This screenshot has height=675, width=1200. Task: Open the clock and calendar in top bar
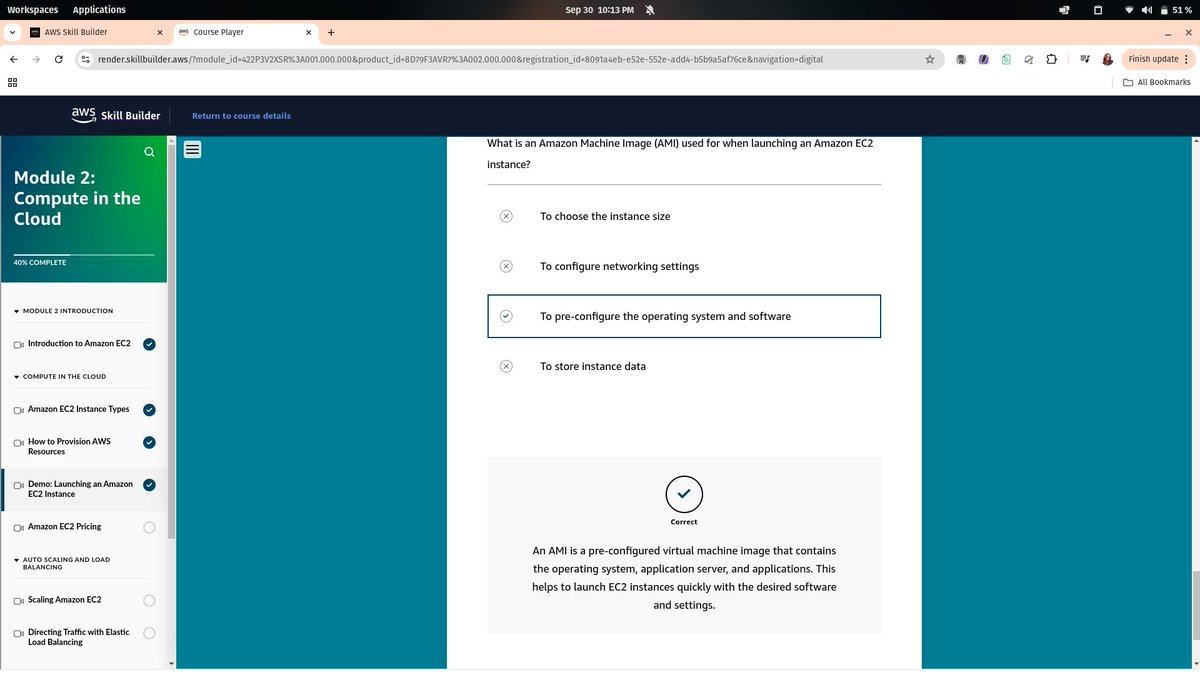pos(600,10)
